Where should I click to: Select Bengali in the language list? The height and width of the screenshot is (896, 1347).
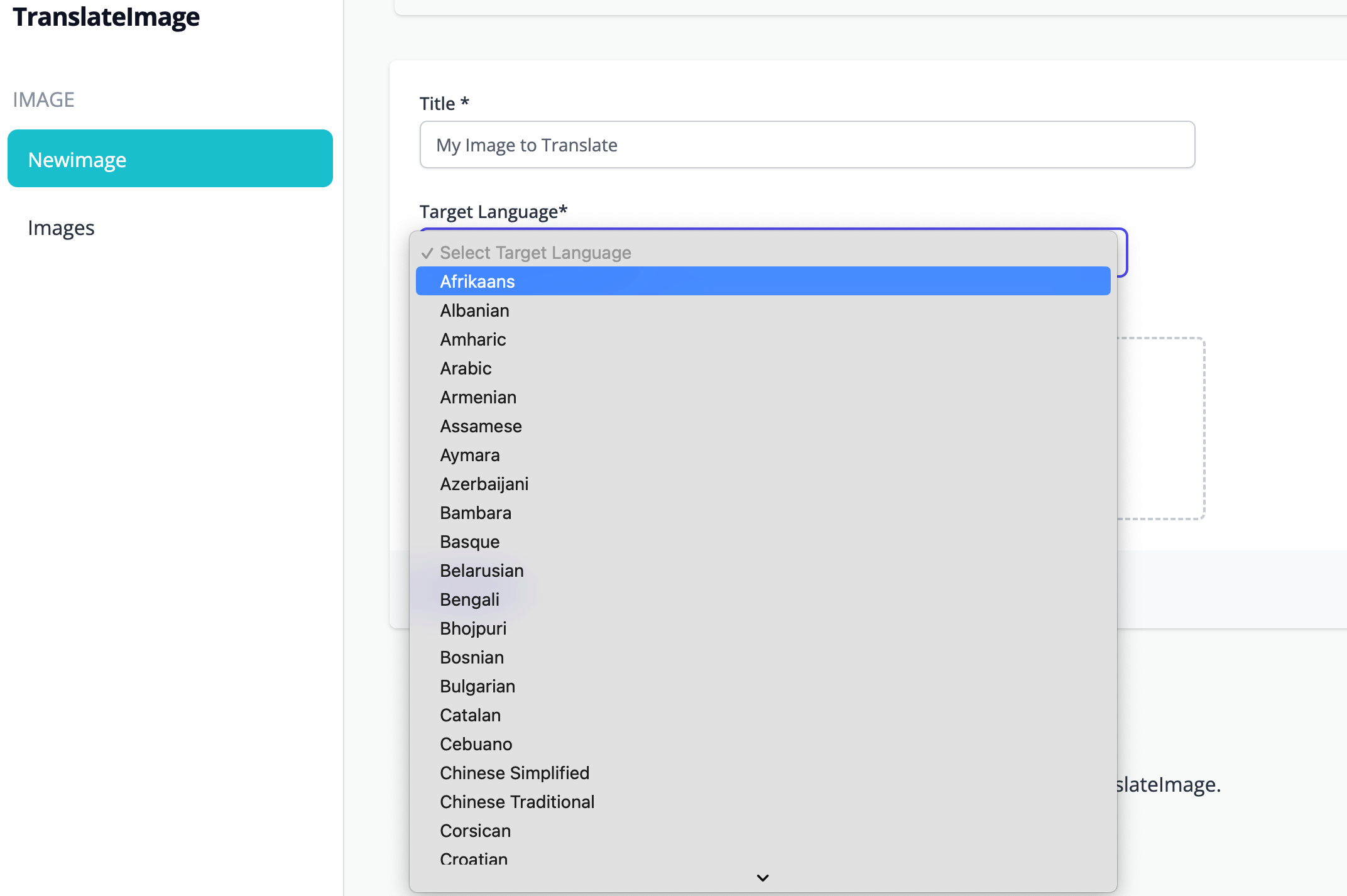(x=469, y=599)
